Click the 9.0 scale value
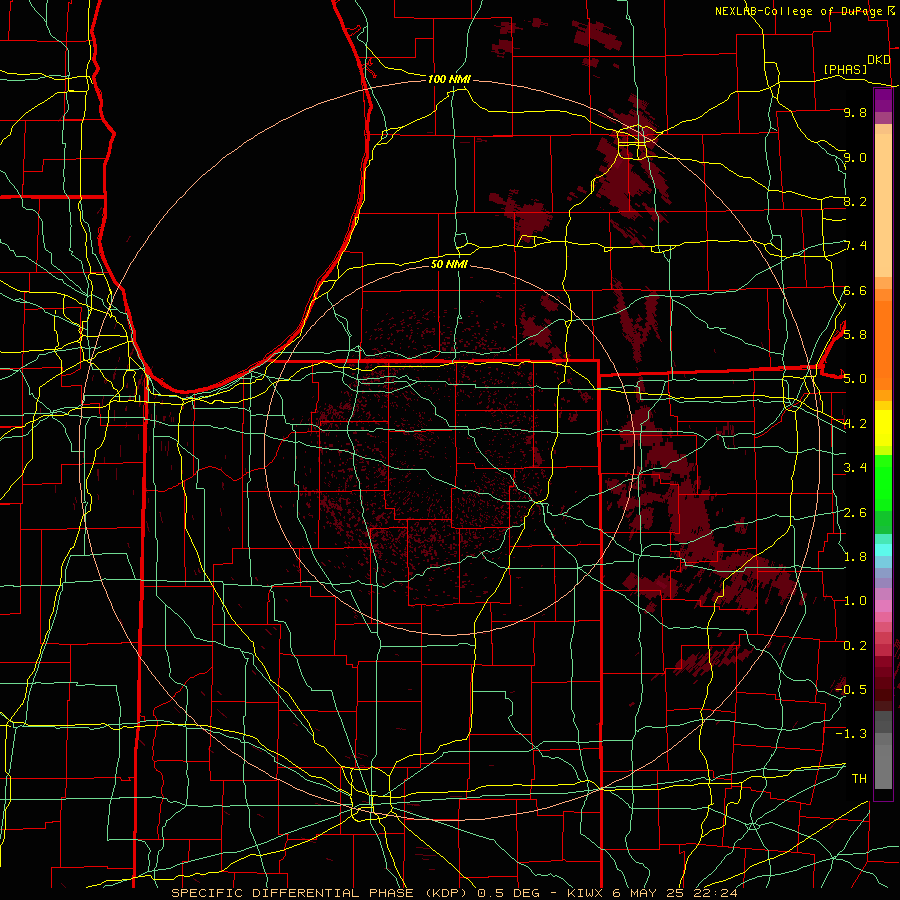900x900 pixels. (x=855, y=157)
